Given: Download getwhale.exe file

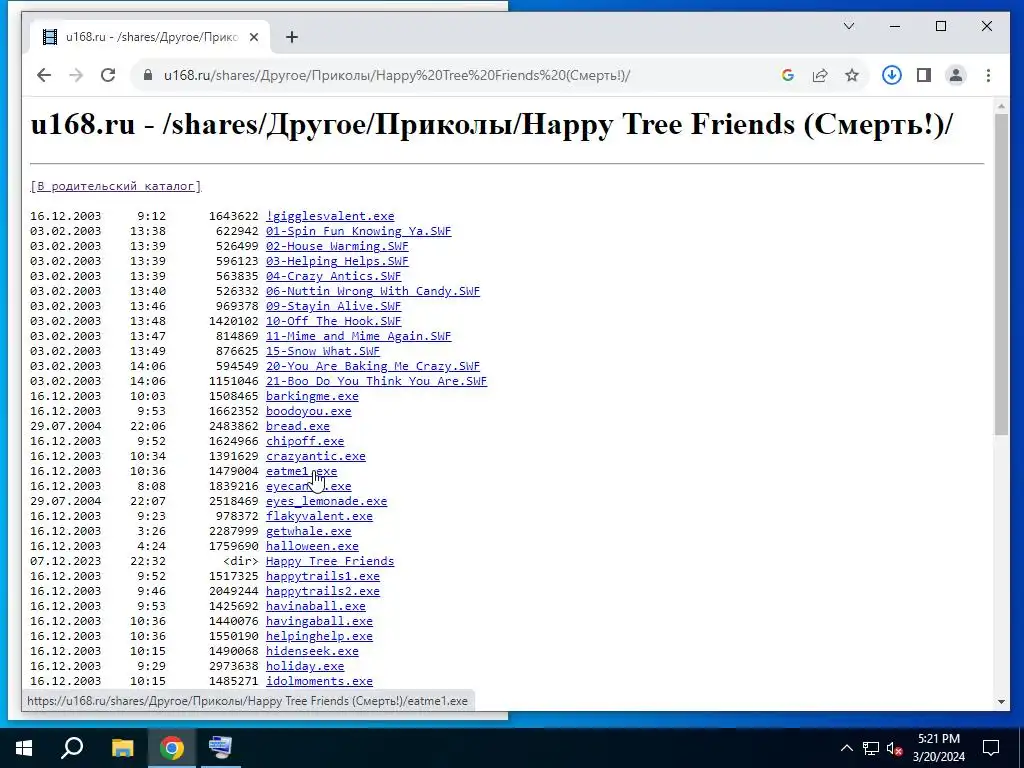Looking at the screenshot, I should click(309, 532).
